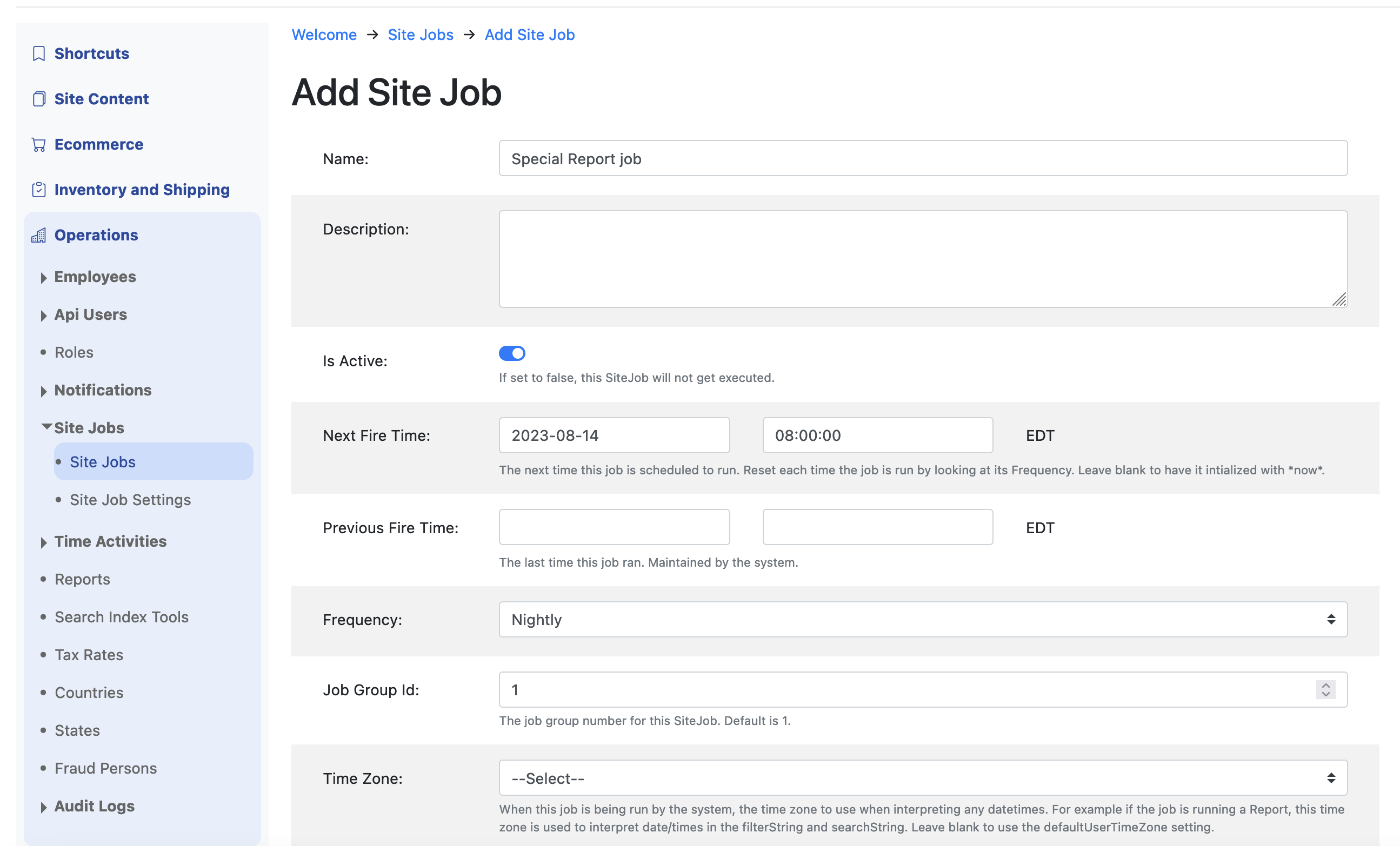Click the Job Group Id stepper arrows

coord(1325,689)
